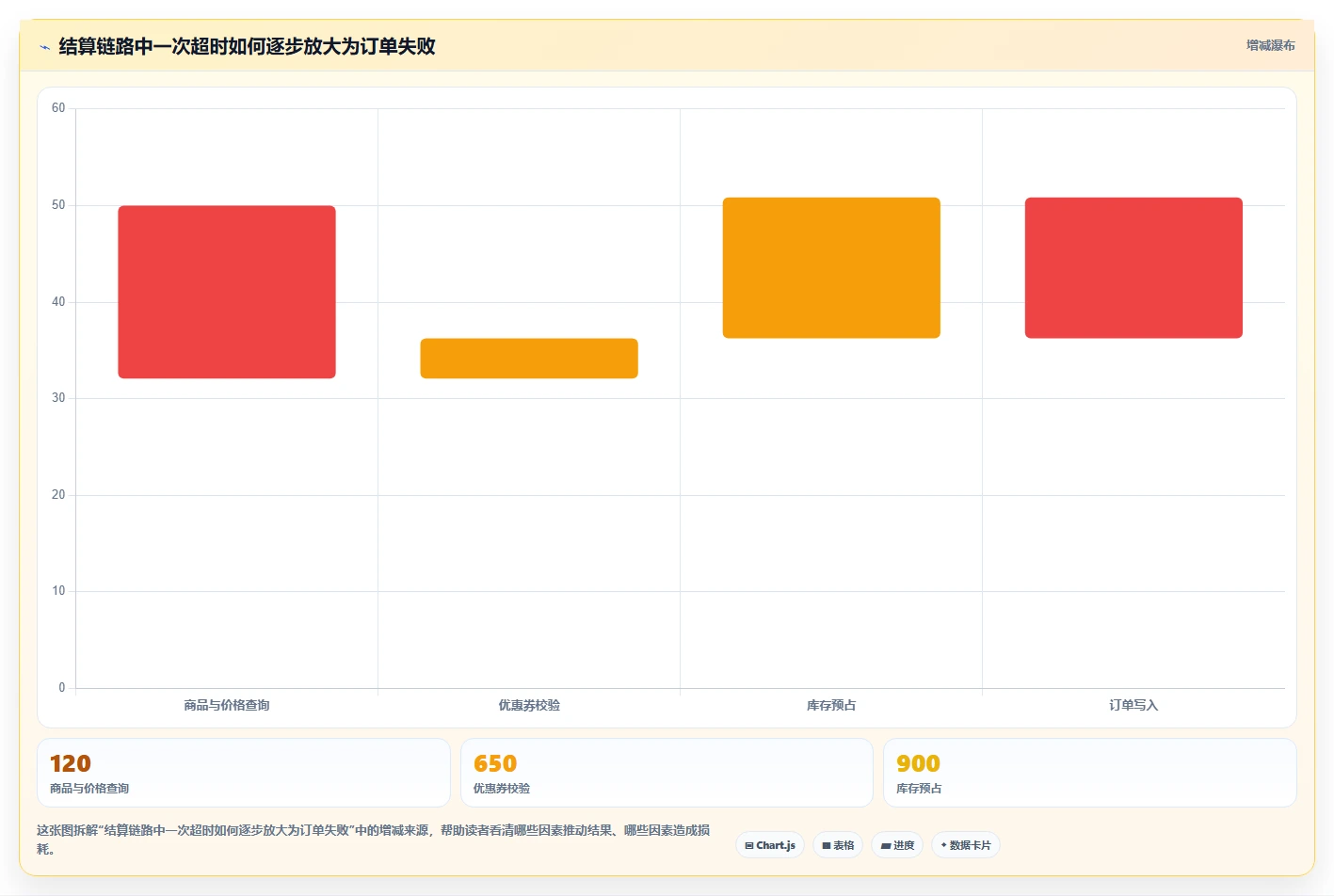Viewport: 1334px width, 896px height.
Task: Click the y-axis value 50
Action: click(x=58, y=205)
